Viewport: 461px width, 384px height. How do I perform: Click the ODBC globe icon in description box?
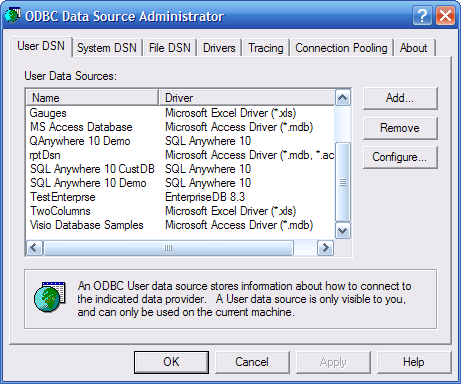pyautogui.click(x=50, y=297)
